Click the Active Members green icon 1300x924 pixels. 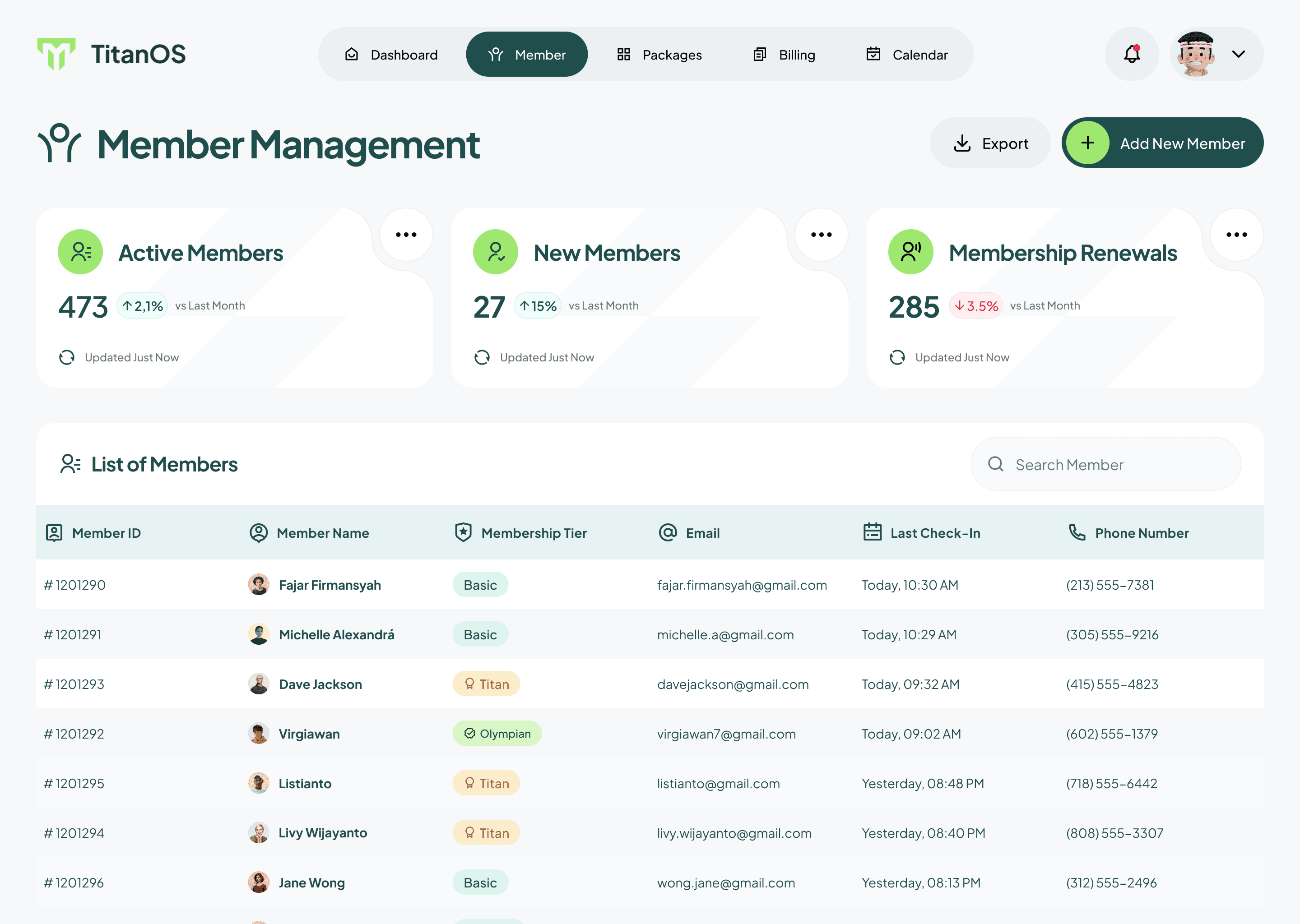pos(80,251)
